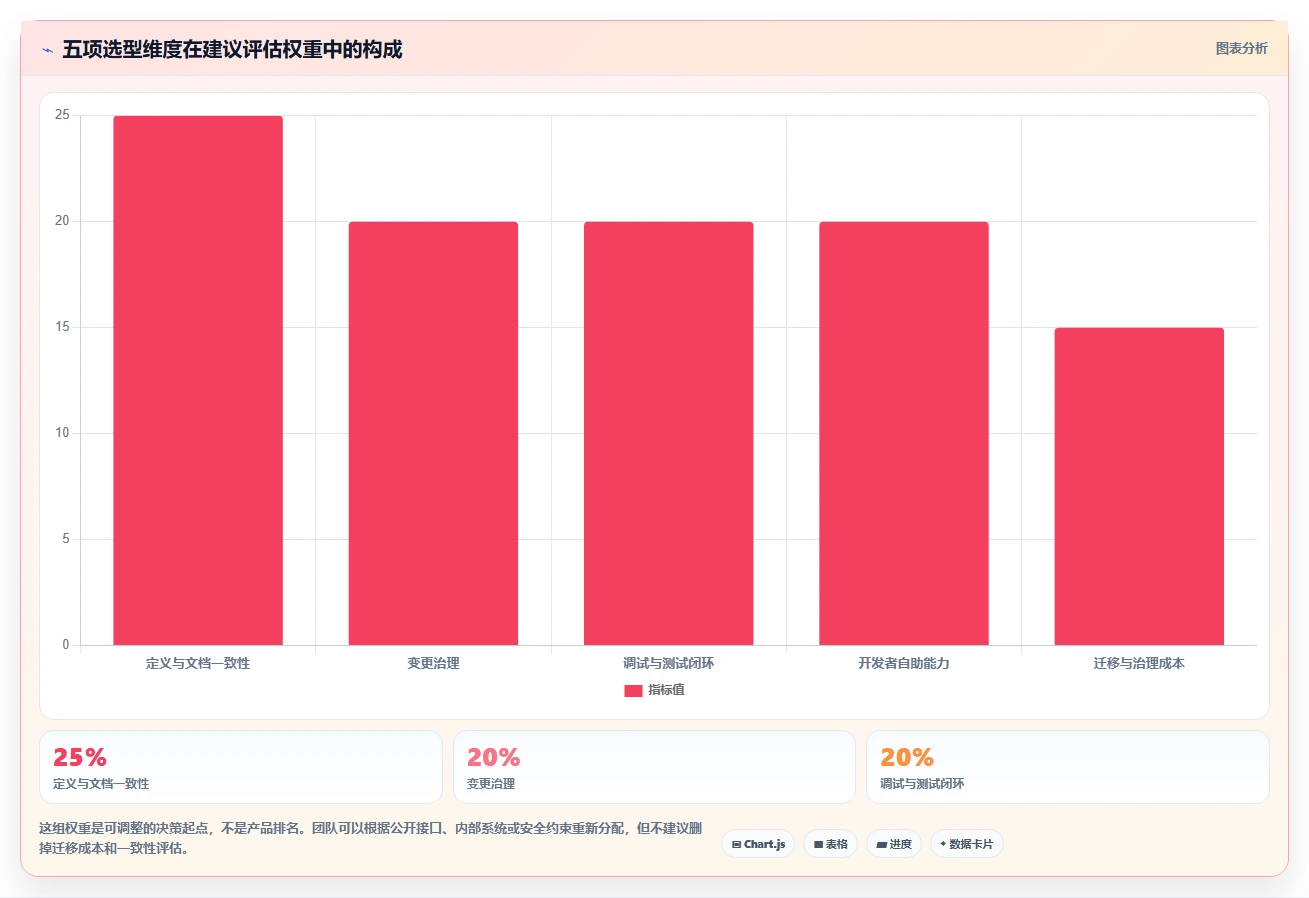This screenshot has height=898, width=1309.
Task: Click the 开发者自助能力 x-axis label
Action: (904, 663)
